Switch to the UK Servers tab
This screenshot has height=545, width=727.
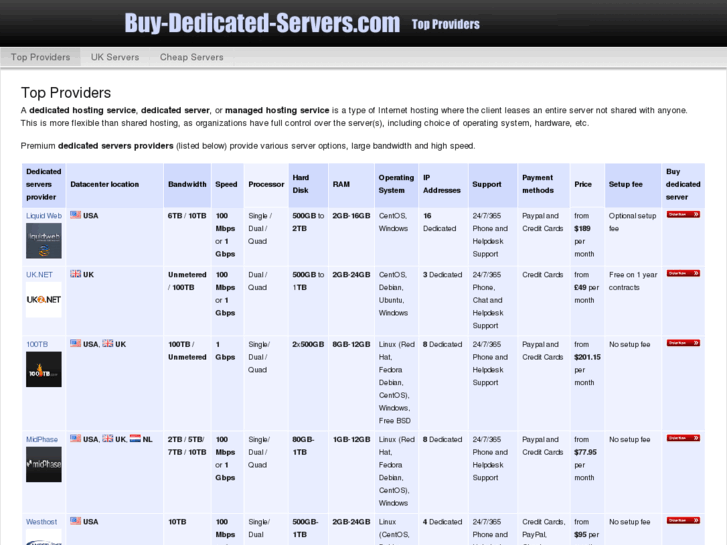tap(115, 57)
